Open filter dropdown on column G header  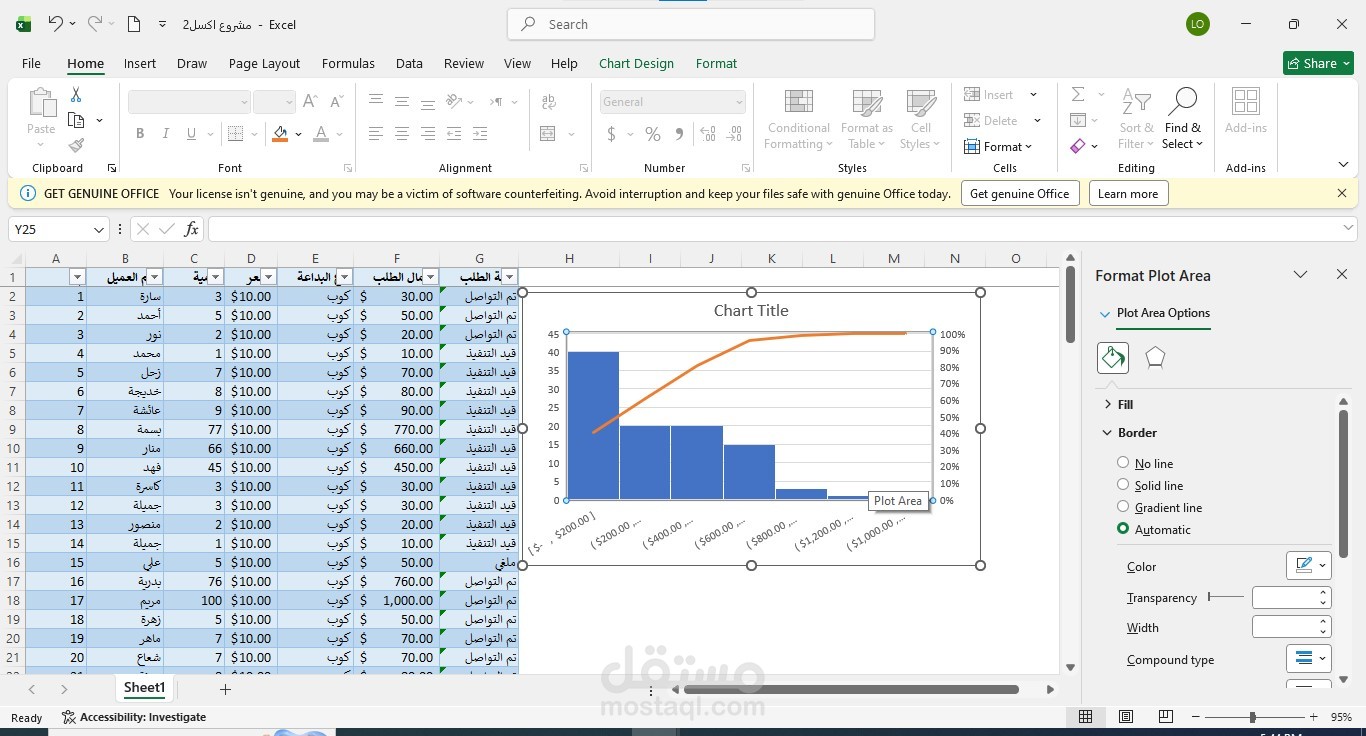click(510, 277)
